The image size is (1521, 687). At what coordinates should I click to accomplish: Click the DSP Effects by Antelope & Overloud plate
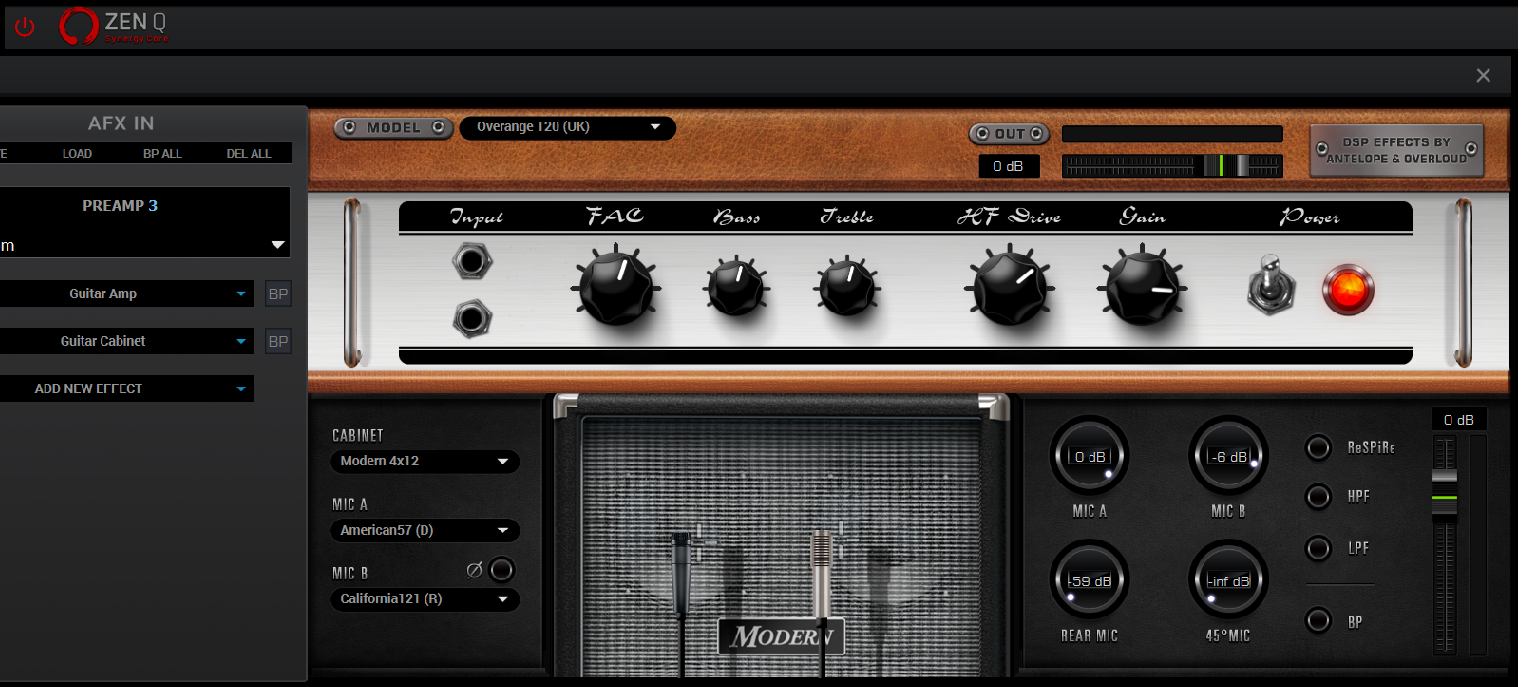click(1397, 151)
